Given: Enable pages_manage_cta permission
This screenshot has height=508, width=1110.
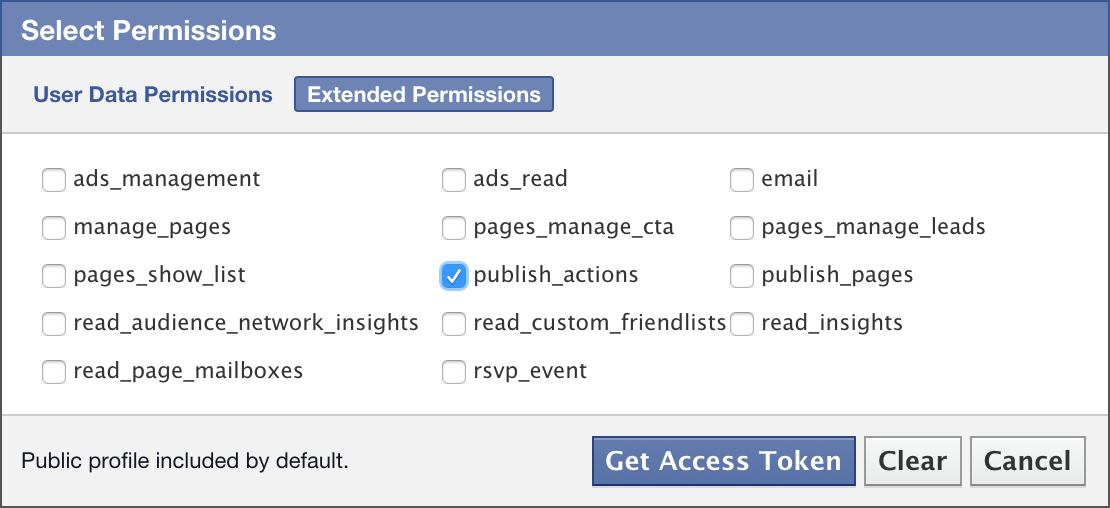Looking at the screenshot, I should (x=454, y=228).
